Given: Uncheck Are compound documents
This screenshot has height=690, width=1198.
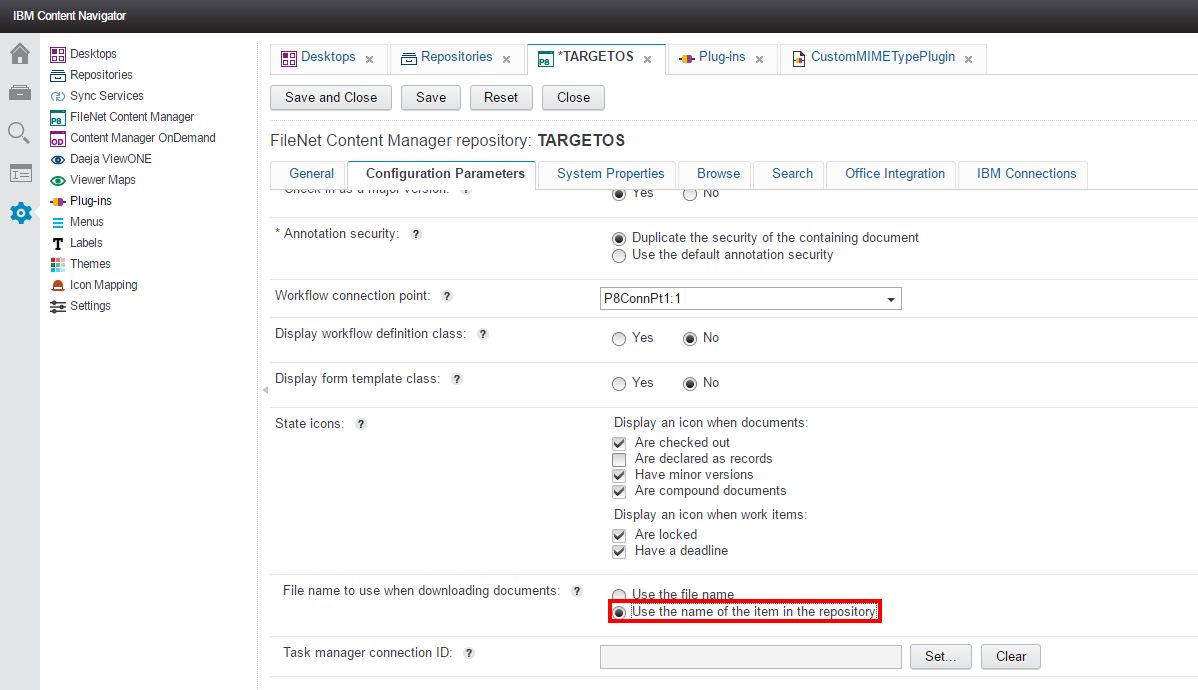Looking at the screenshot, I should click(x=619, y=491).
